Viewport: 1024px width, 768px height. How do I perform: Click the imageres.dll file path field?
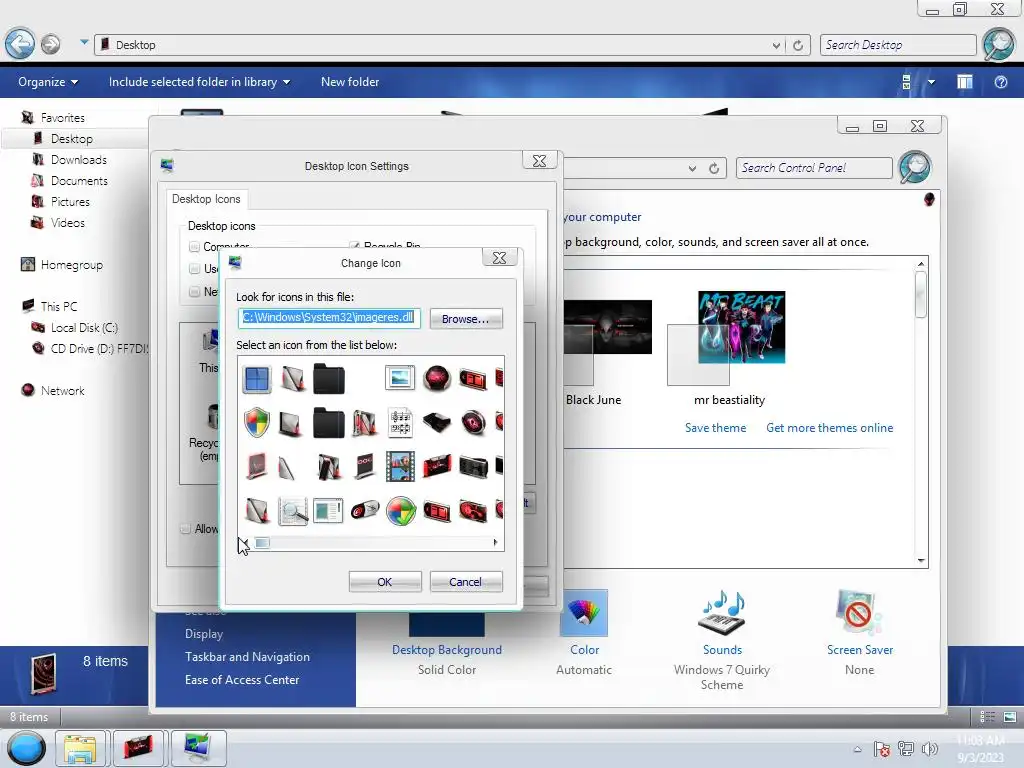point(329,317)
